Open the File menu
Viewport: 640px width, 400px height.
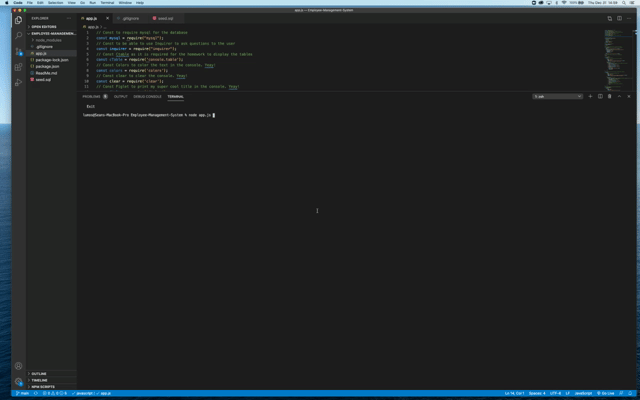point(30,2)
